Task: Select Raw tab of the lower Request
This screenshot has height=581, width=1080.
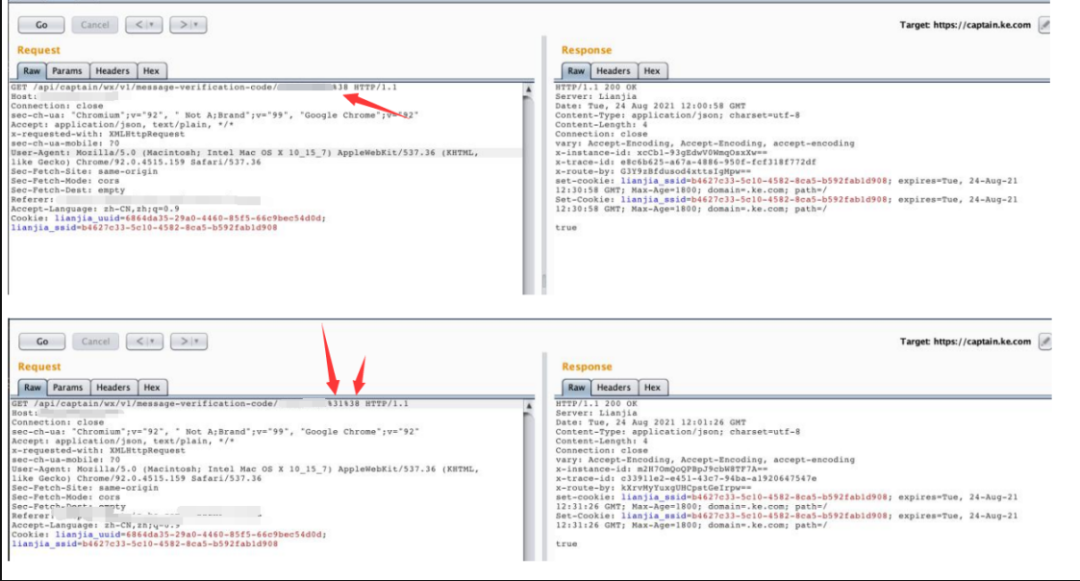Action: tap(32, 388)
